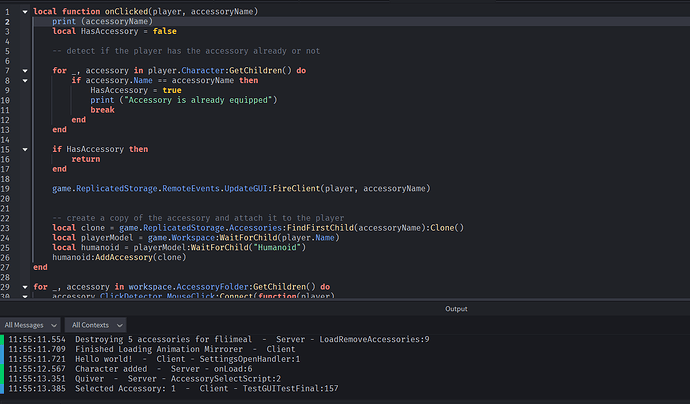Click 'LoadRemoveAccessories:9' script link in output

click(374, 339)
